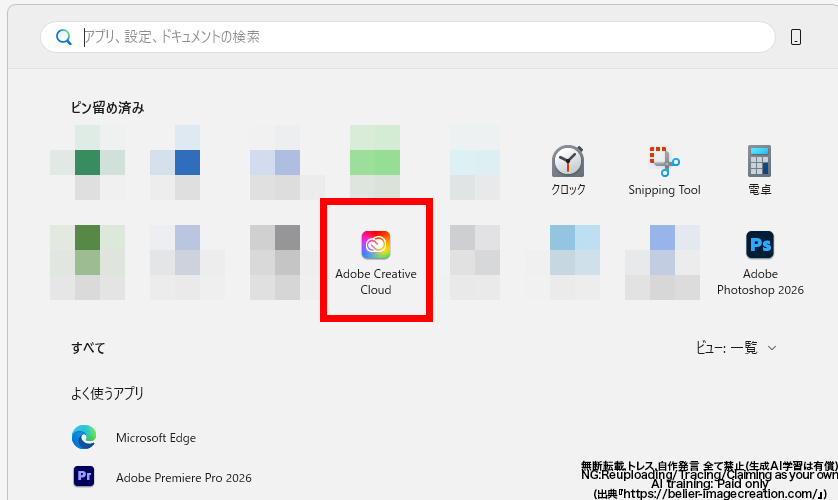Click the Microsoft Edge text label

(x=156, y=438)
